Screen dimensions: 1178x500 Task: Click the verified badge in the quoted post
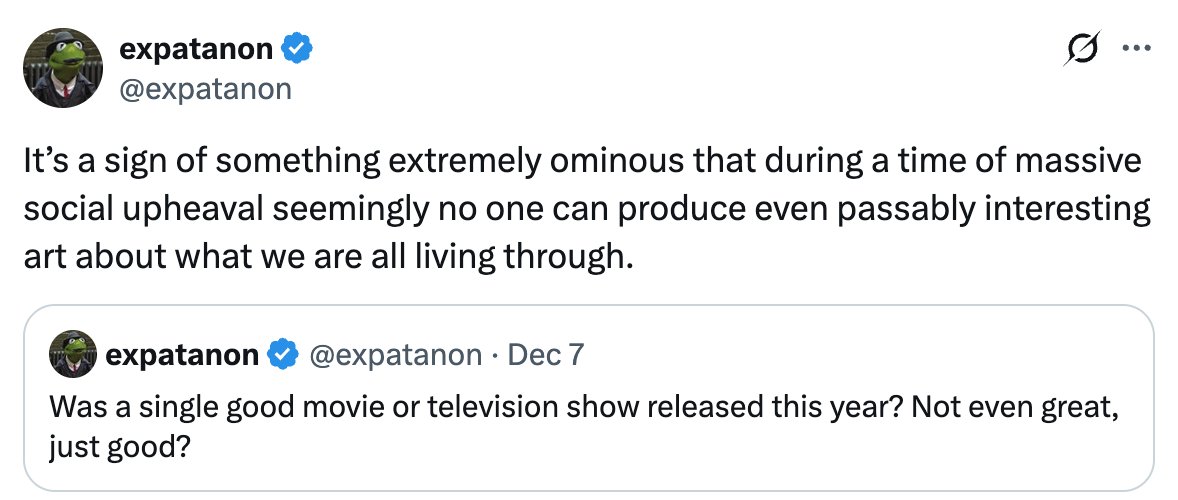(x=284, y=354)
